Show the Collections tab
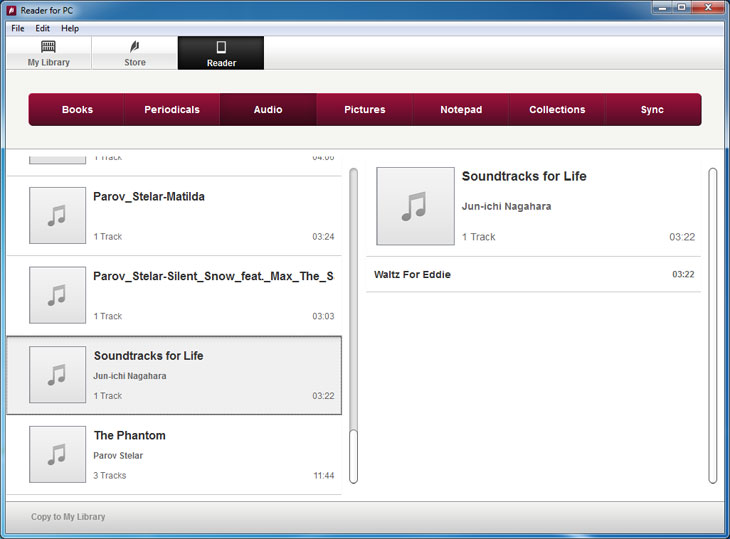Viewport: 730px width, 539px height. 557,110
